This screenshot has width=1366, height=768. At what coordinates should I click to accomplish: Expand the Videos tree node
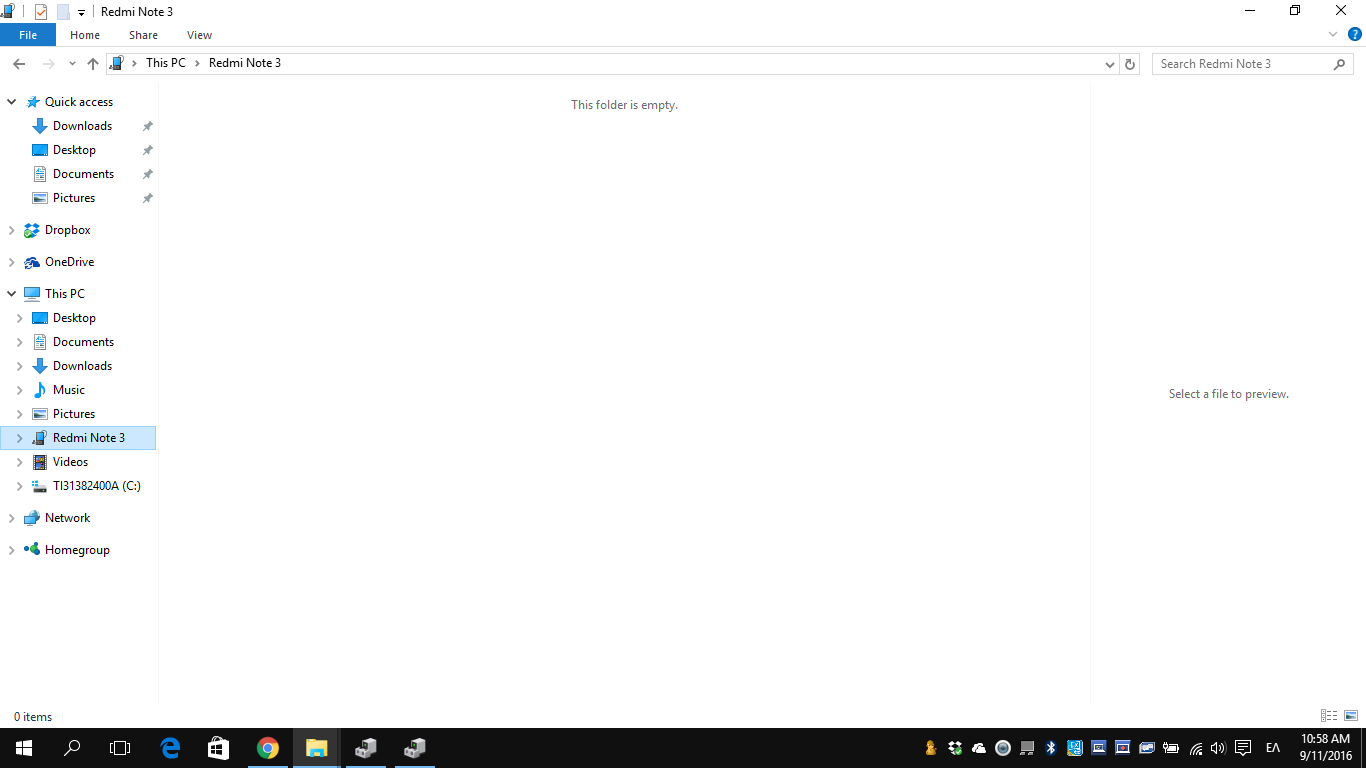(19, 462)
